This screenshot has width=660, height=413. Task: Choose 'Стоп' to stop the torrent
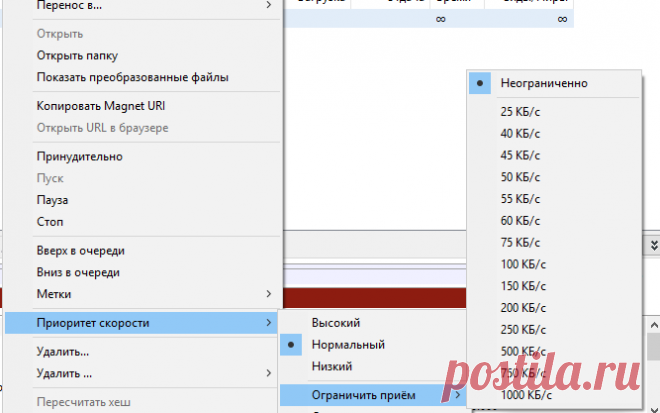click(x=143, y=222)
